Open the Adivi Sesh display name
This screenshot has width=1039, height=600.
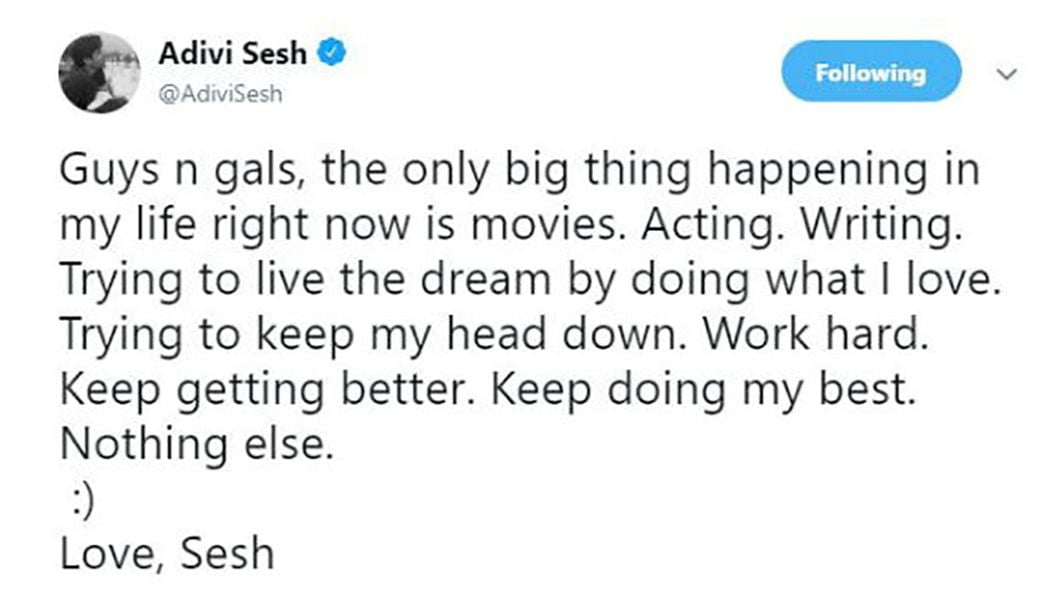pyautogui.click(x=232, y=53)
